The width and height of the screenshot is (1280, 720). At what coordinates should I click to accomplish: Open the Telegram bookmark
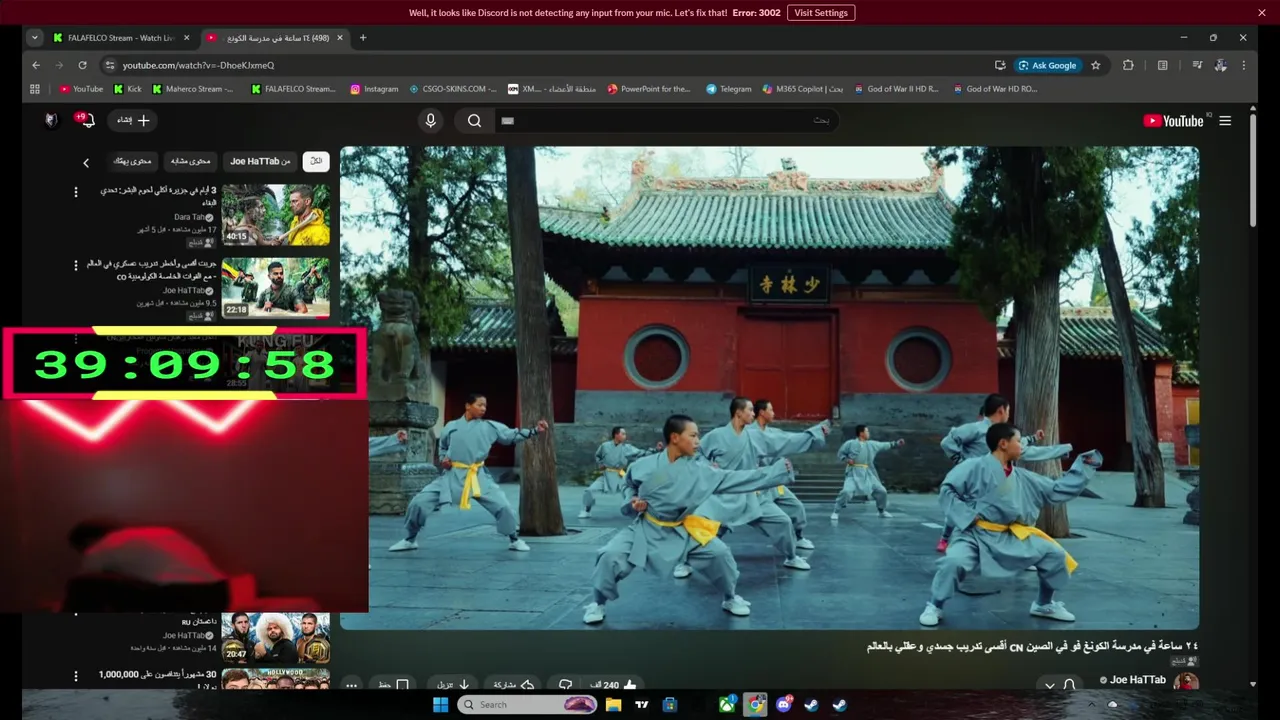[728, 89]
